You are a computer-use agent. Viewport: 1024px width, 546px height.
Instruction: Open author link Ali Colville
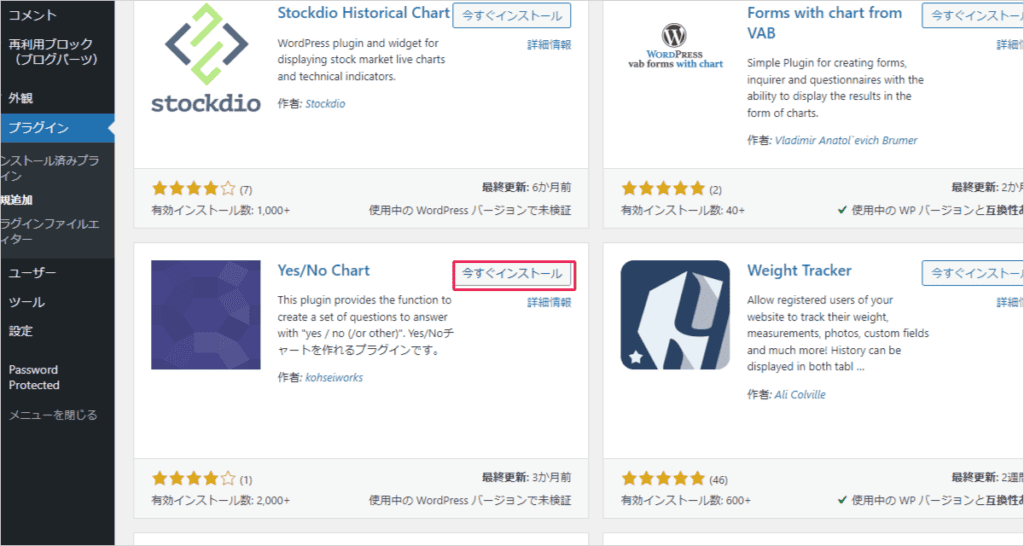pos(800,394)
